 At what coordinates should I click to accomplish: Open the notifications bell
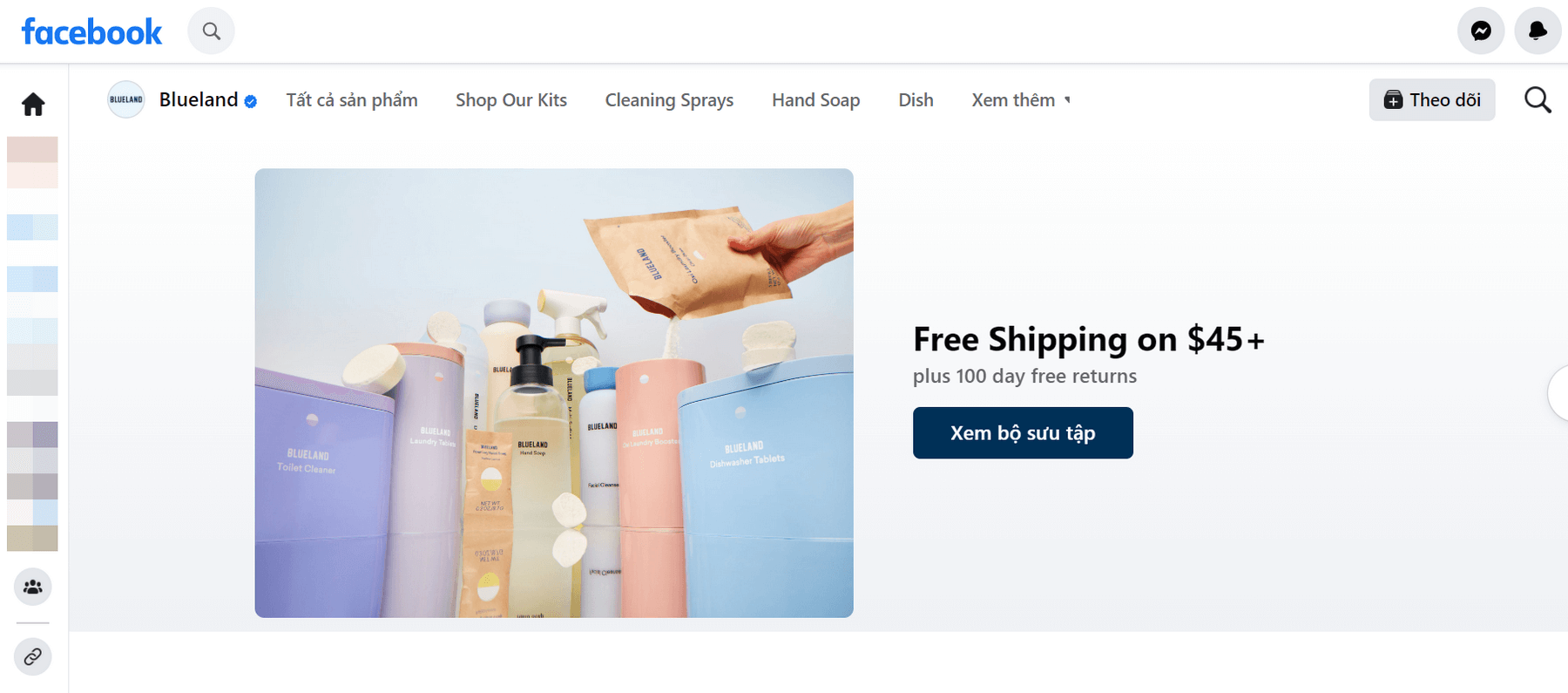pyautogui.click(x=1538, y=31)
